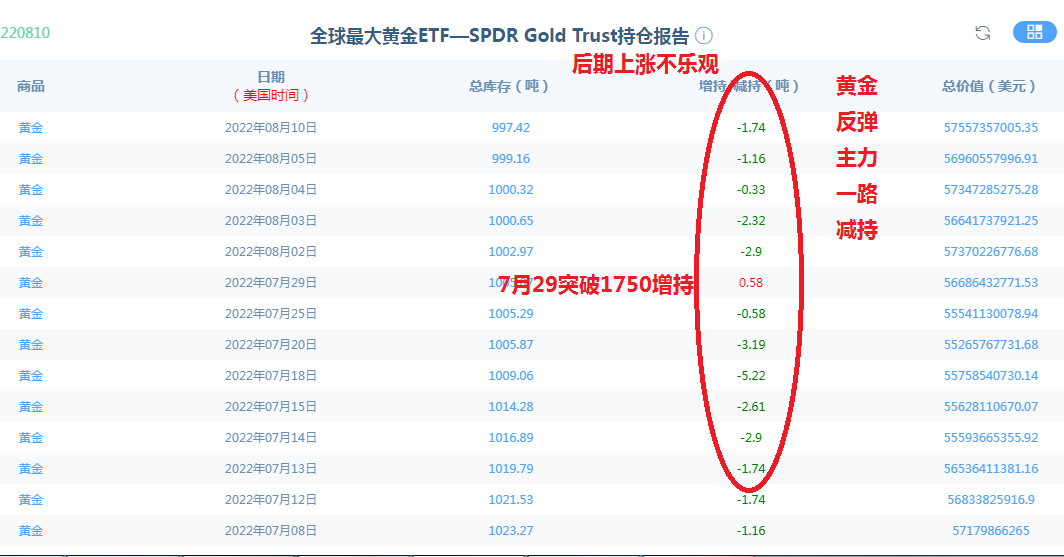Click the 总库存(吨) column header
The image size is (1064, 557).
[510, 86]
